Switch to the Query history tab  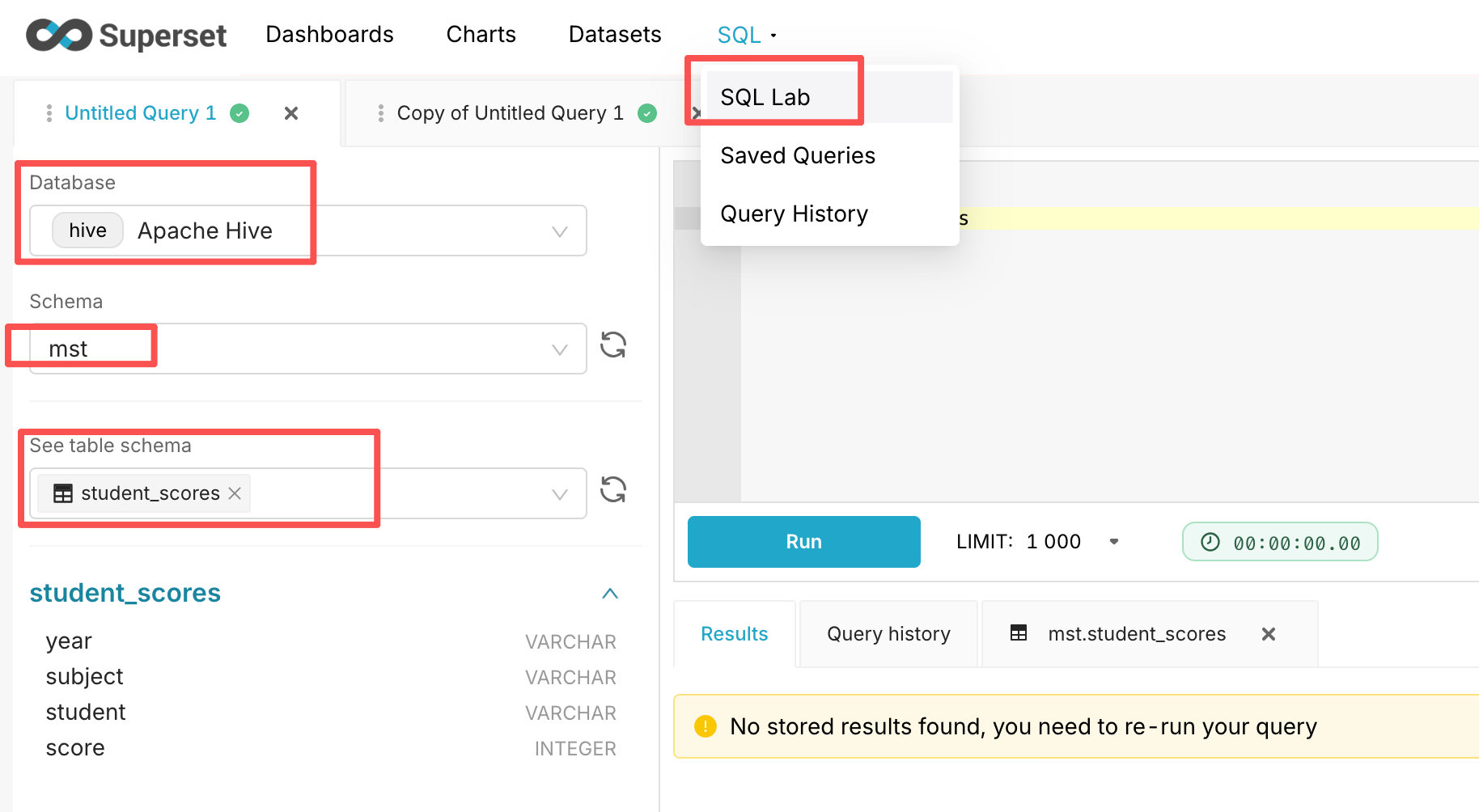tap(888, 634)
